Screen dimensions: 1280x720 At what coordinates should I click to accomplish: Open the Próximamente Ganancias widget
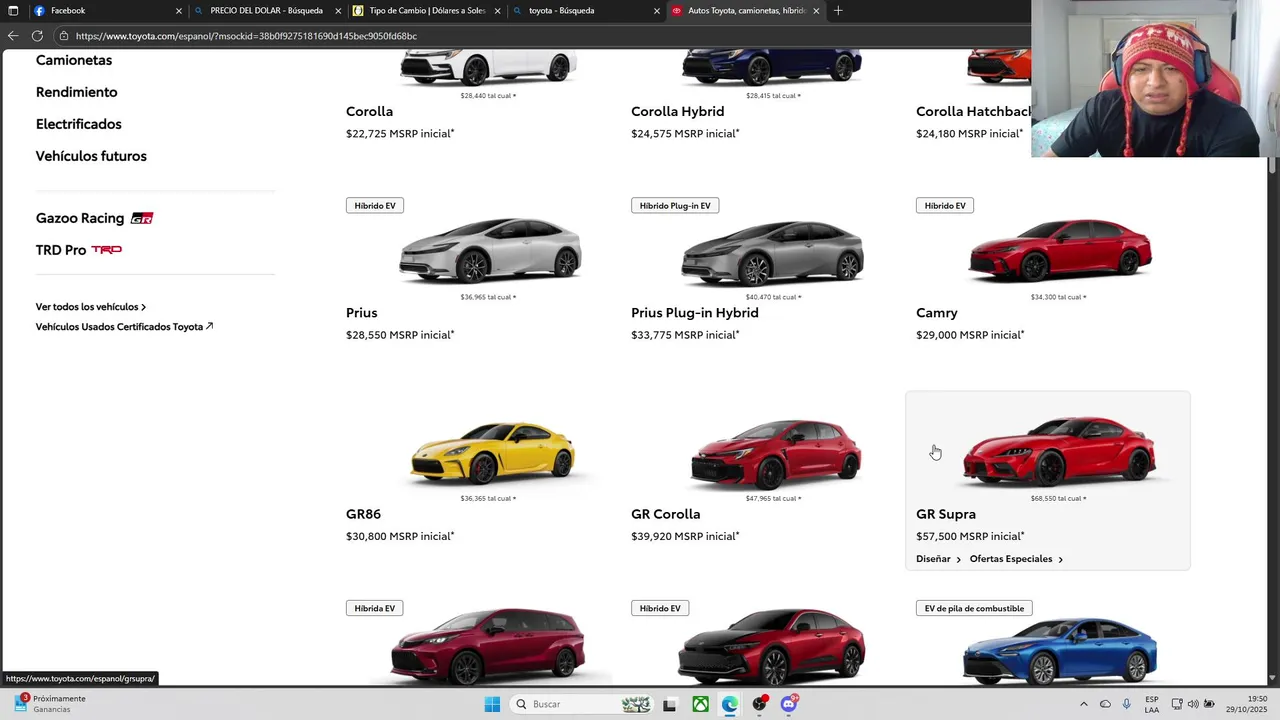[50, 704]
